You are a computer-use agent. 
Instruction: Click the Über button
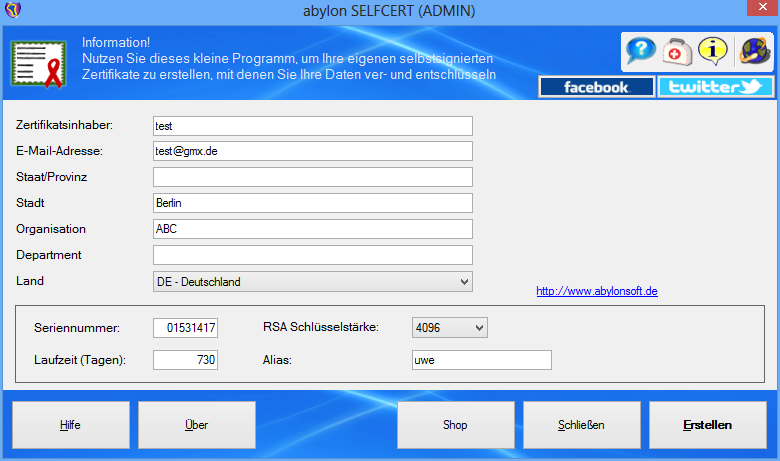[197, 425]
